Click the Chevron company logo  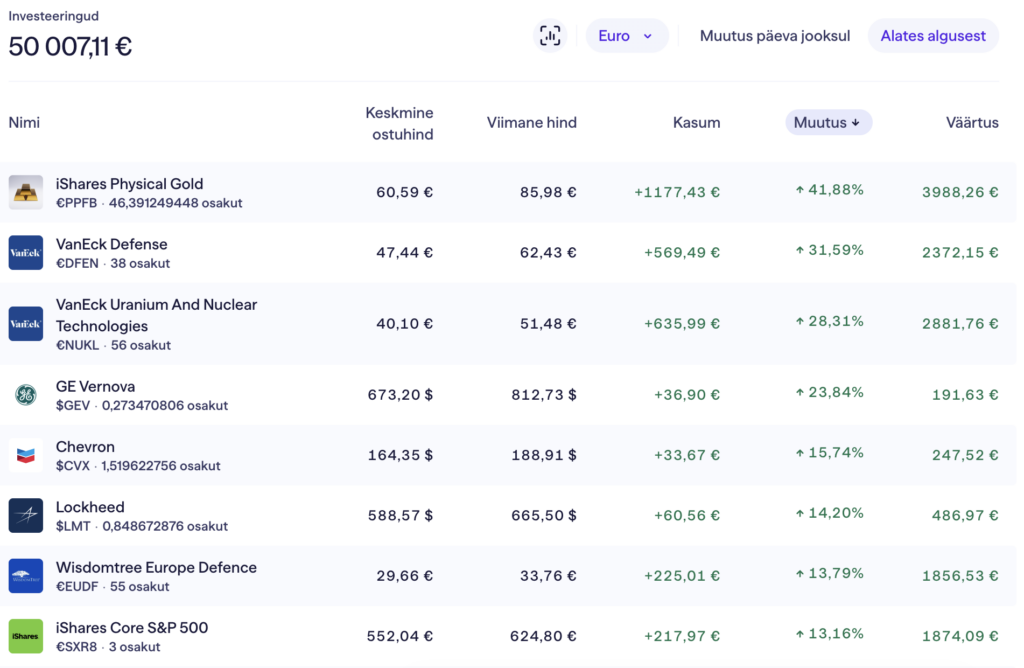26,455
